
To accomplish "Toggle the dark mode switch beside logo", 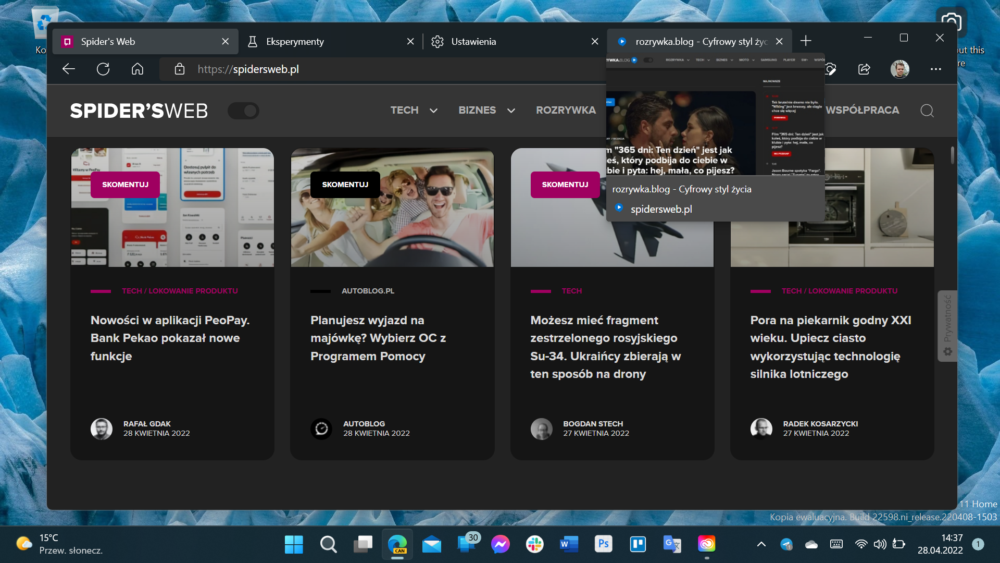I will coord(243,110).
